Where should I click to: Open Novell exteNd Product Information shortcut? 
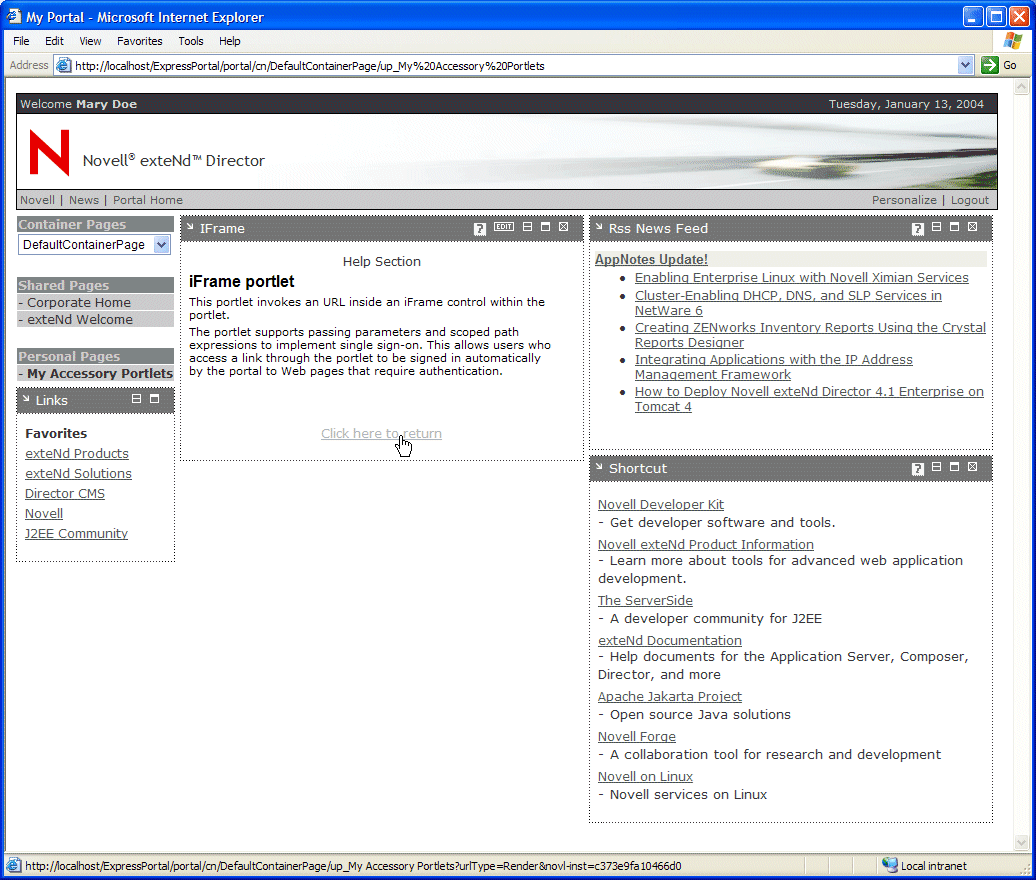click(706, 544)
